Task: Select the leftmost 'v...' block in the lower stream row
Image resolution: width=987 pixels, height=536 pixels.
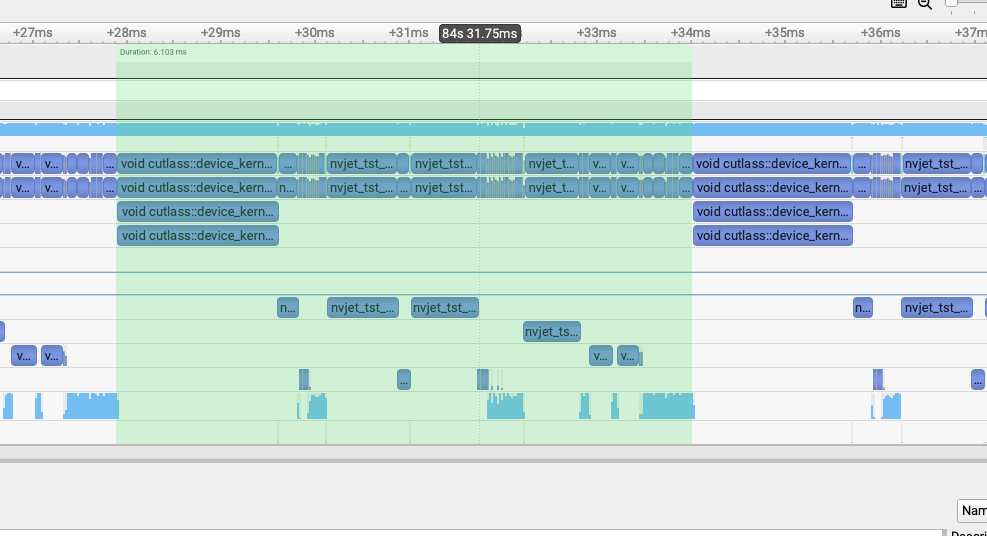Action: point(23,356)
